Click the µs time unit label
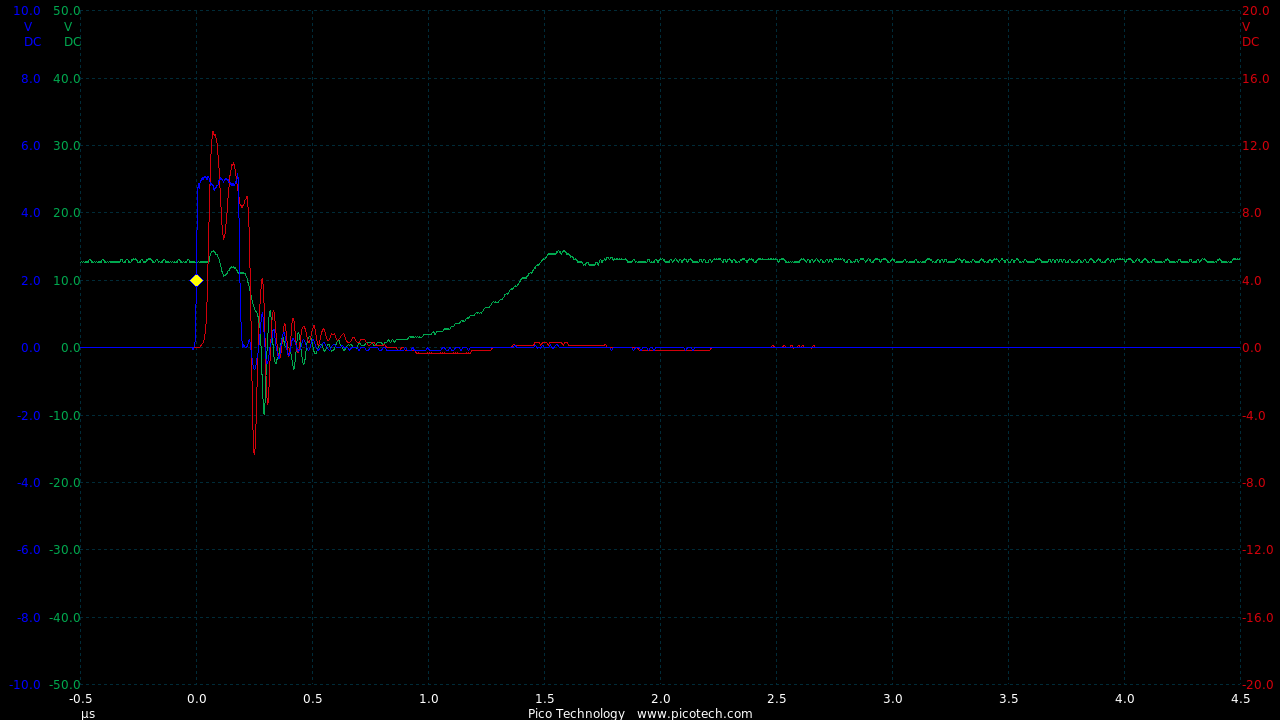Viewport: 1280px width, 720px height. point(88,713)
